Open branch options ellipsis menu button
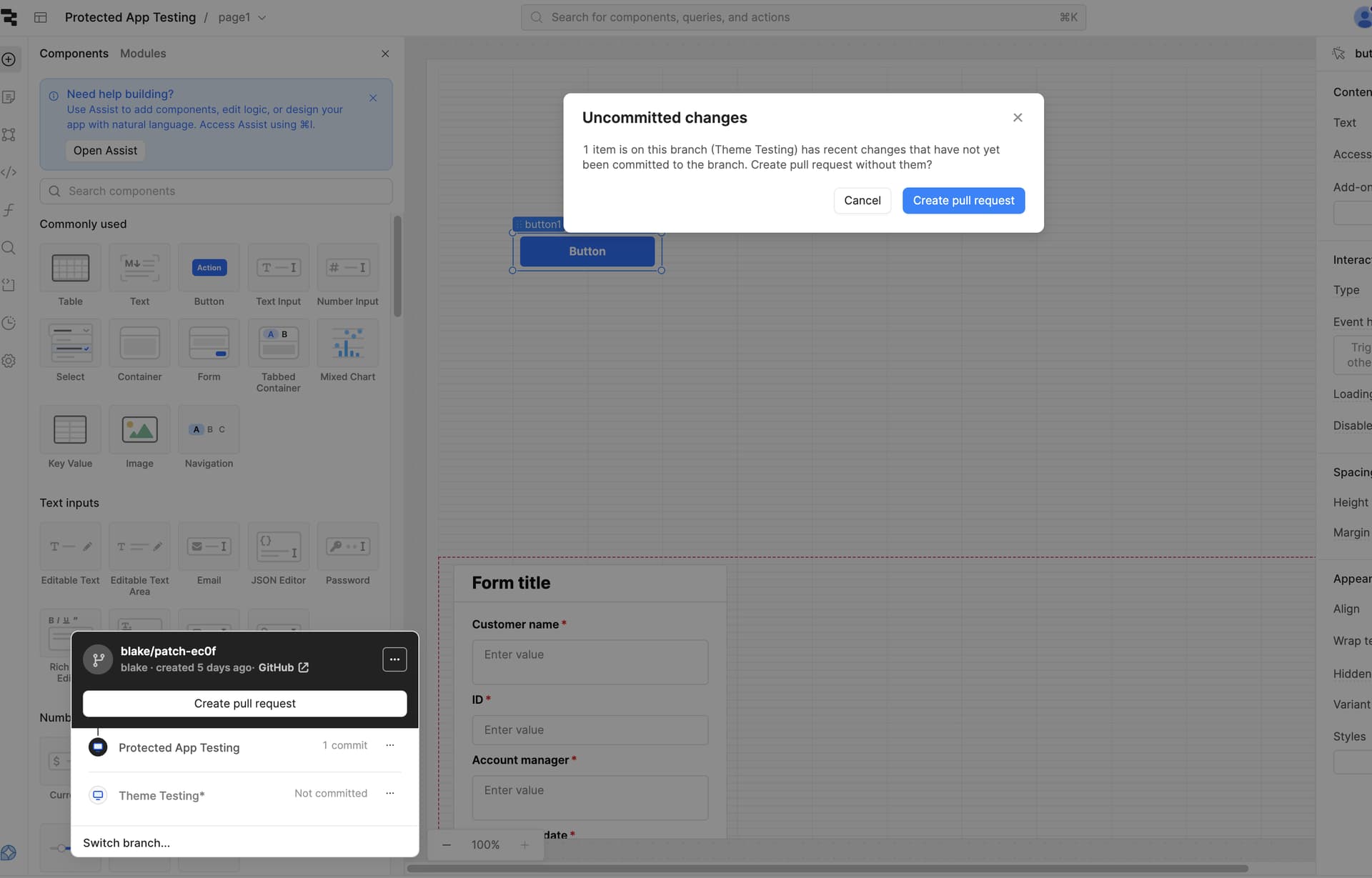The width and height of the screenshot is (1372, 878). [x=394, y=659]
